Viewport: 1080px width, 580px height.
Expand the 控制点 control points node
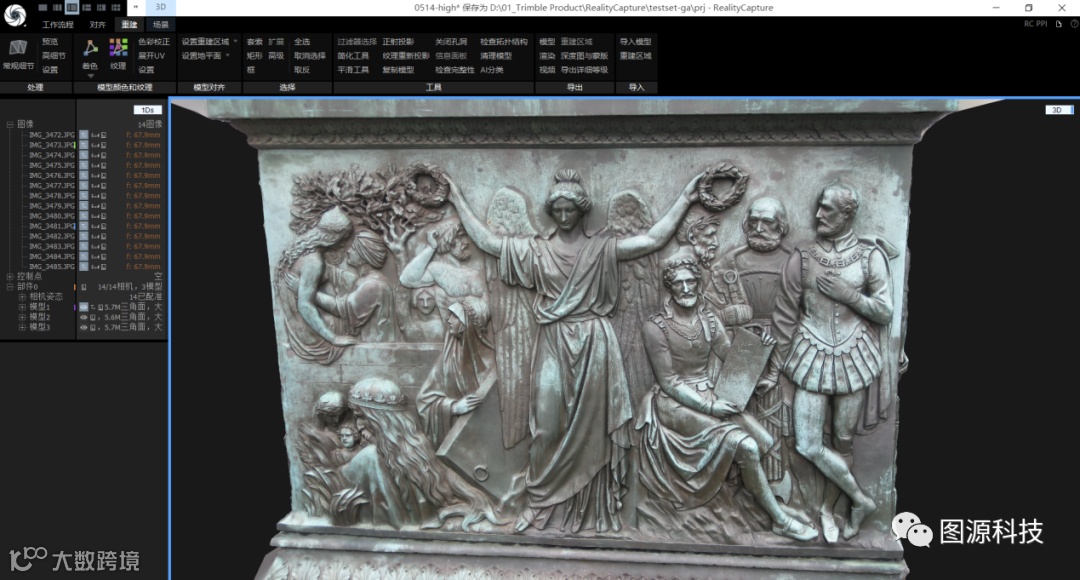(x=10, y=276)
